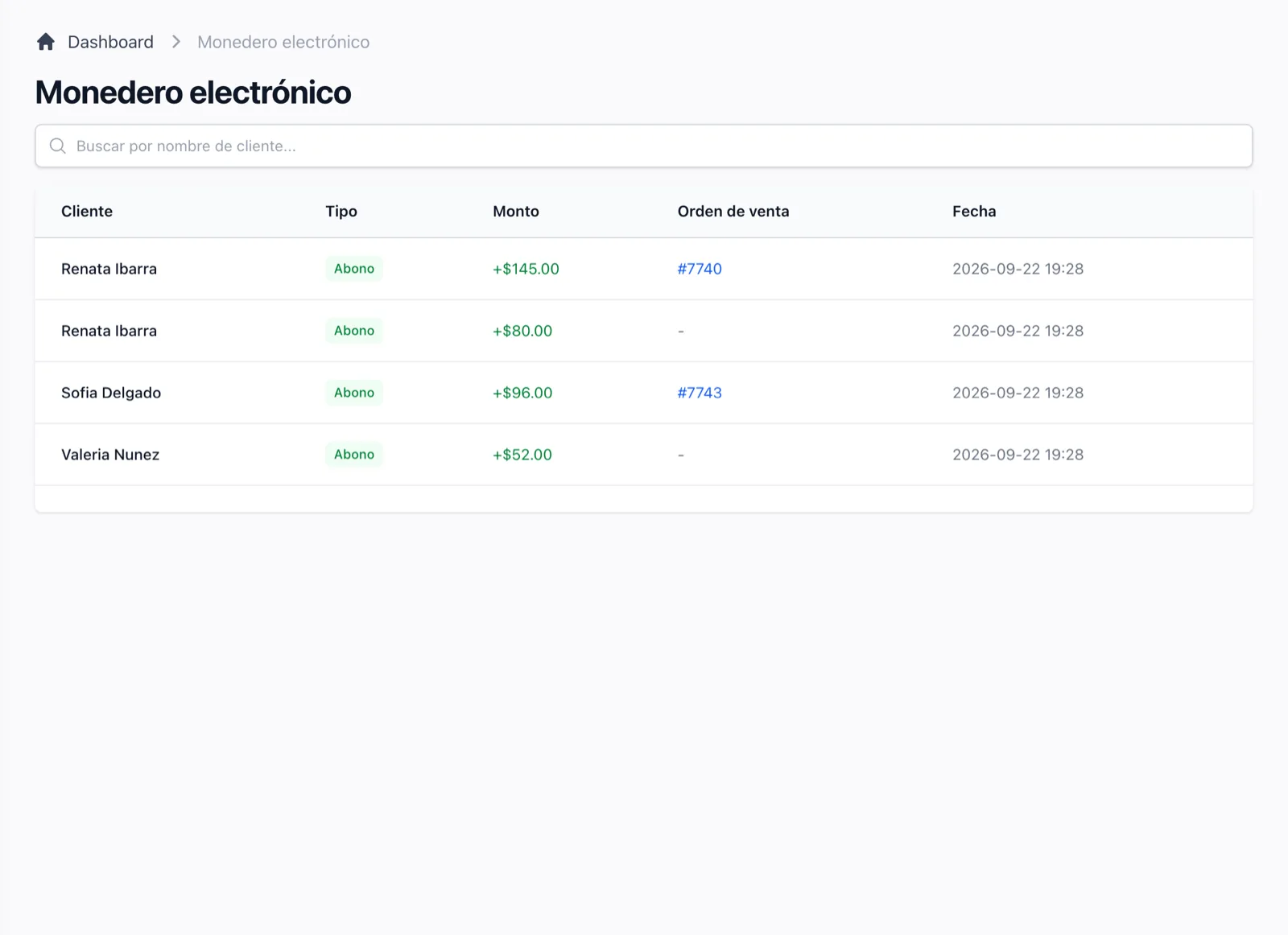This screenshot has height=935, width=1288.
Task: Click the +$145.00 amount
Action: pos(526,269)
